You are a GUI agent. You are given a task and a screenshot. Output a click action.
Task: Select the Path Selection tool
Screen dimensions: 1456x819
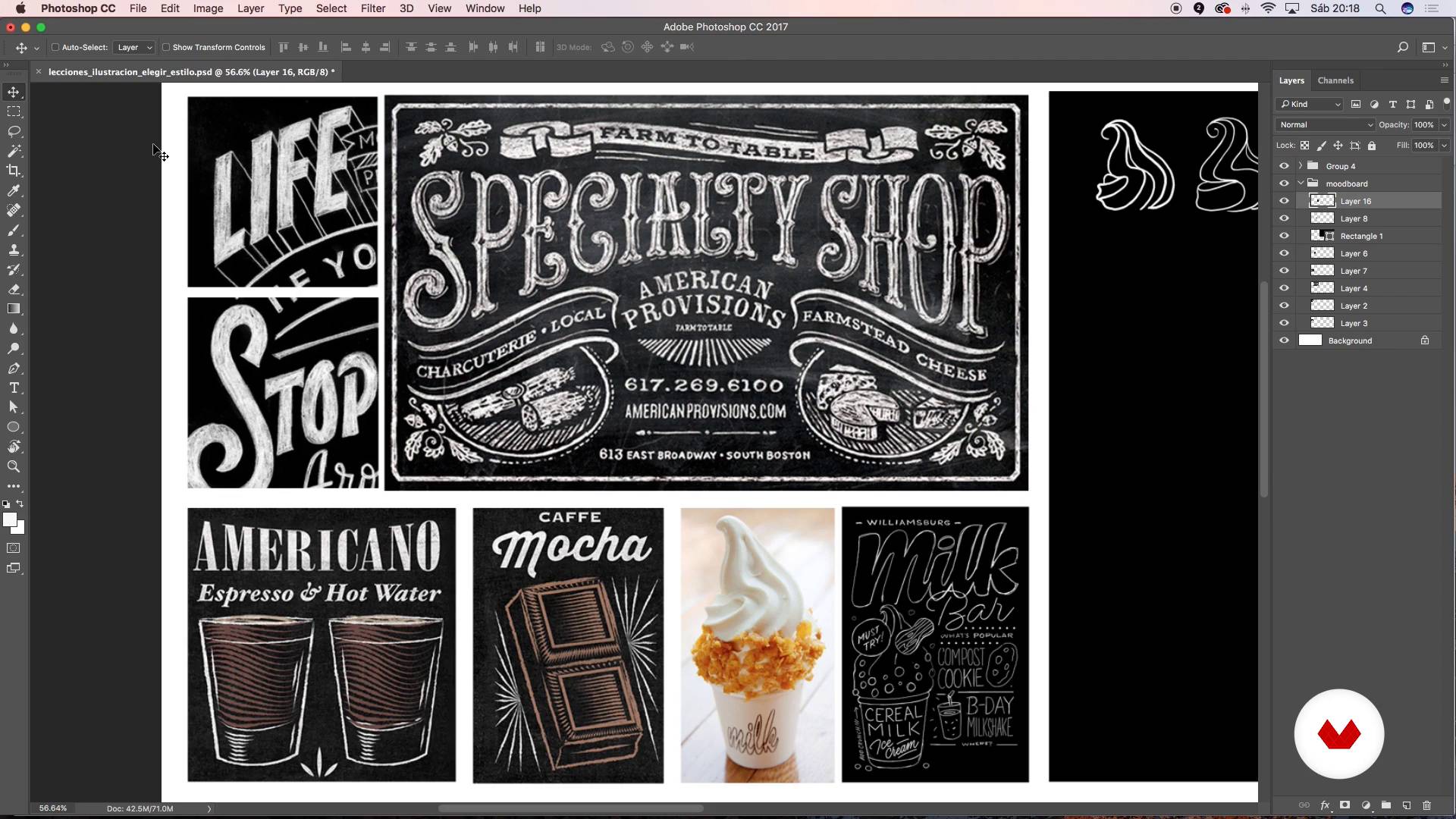tap(14, 407)
